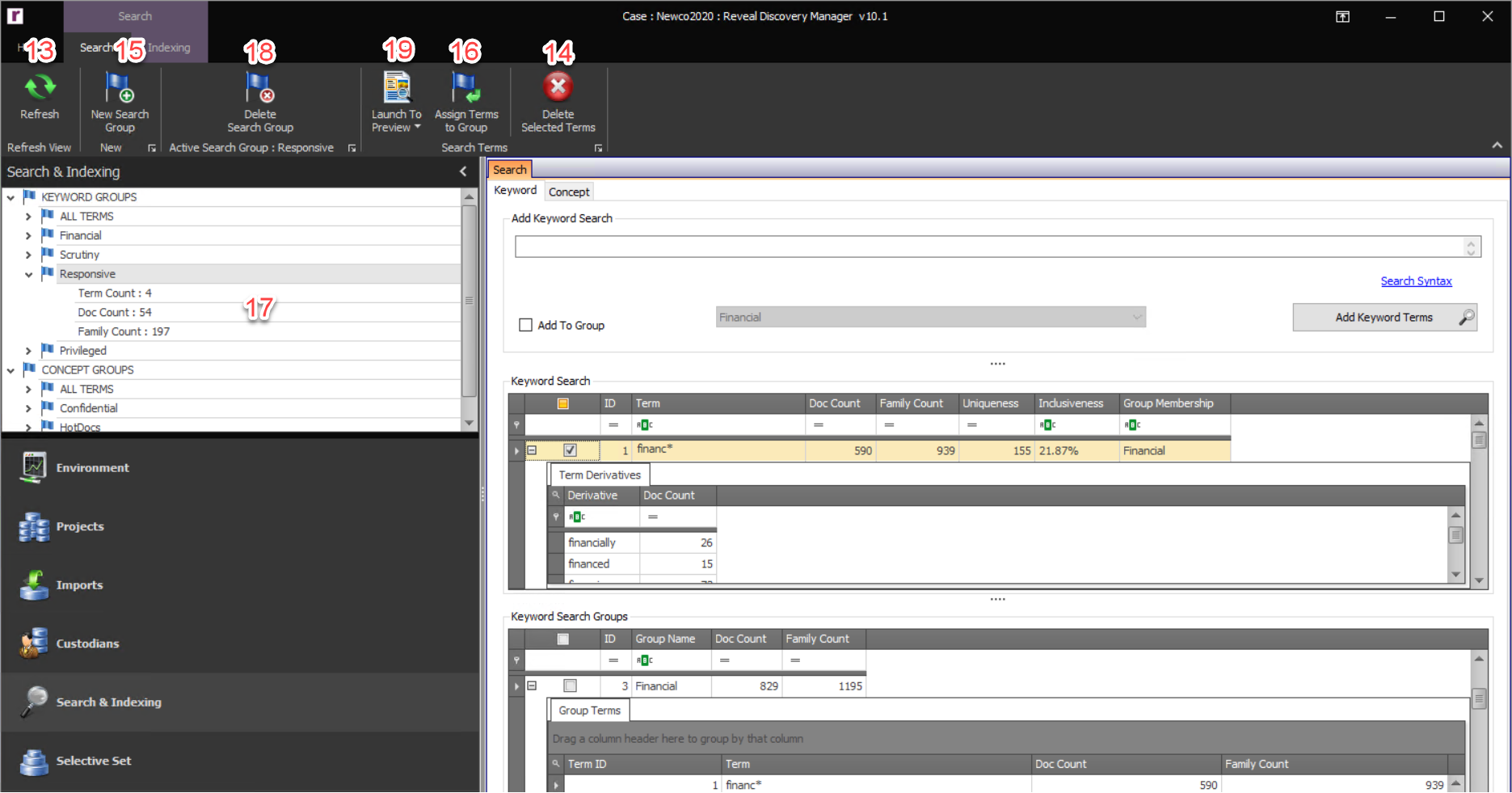Open the group selection dropdown showing Financial
1512x793 pixels.
(931, 317)
